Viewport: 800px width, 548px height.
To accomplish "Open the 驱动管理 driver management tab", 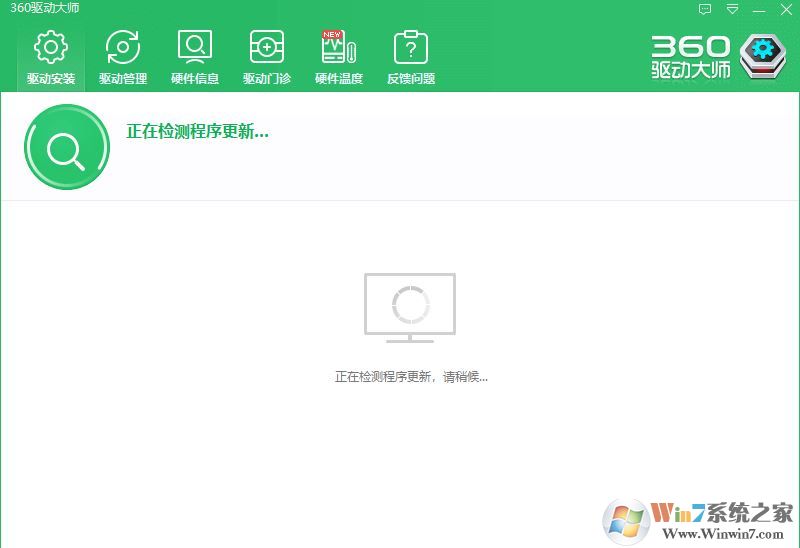I will (123, 58).
